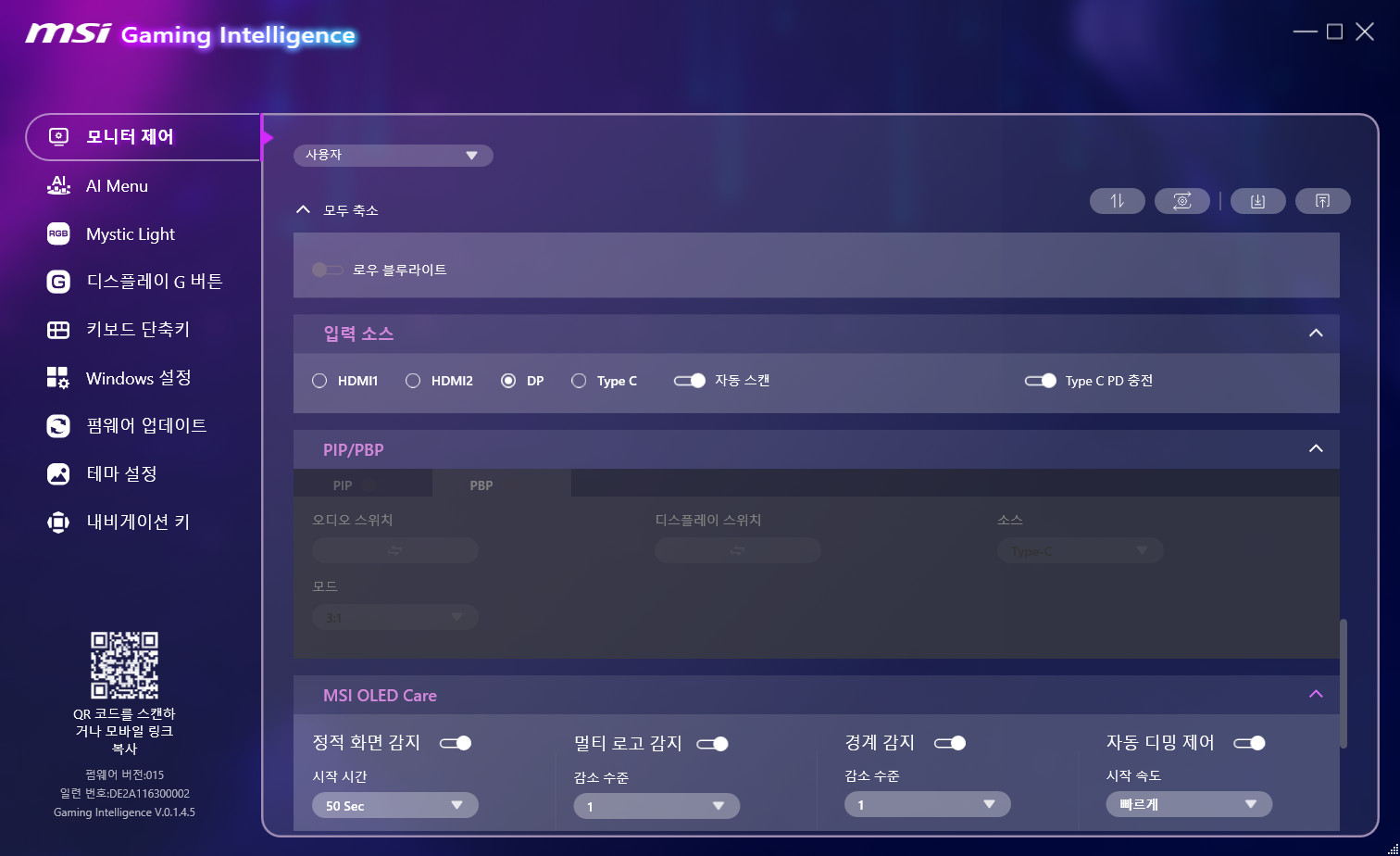The height and width of the screenshot is (856, 1400).
Task: Open the 모드 3:1 dropdown
Action: click(395, 617)
